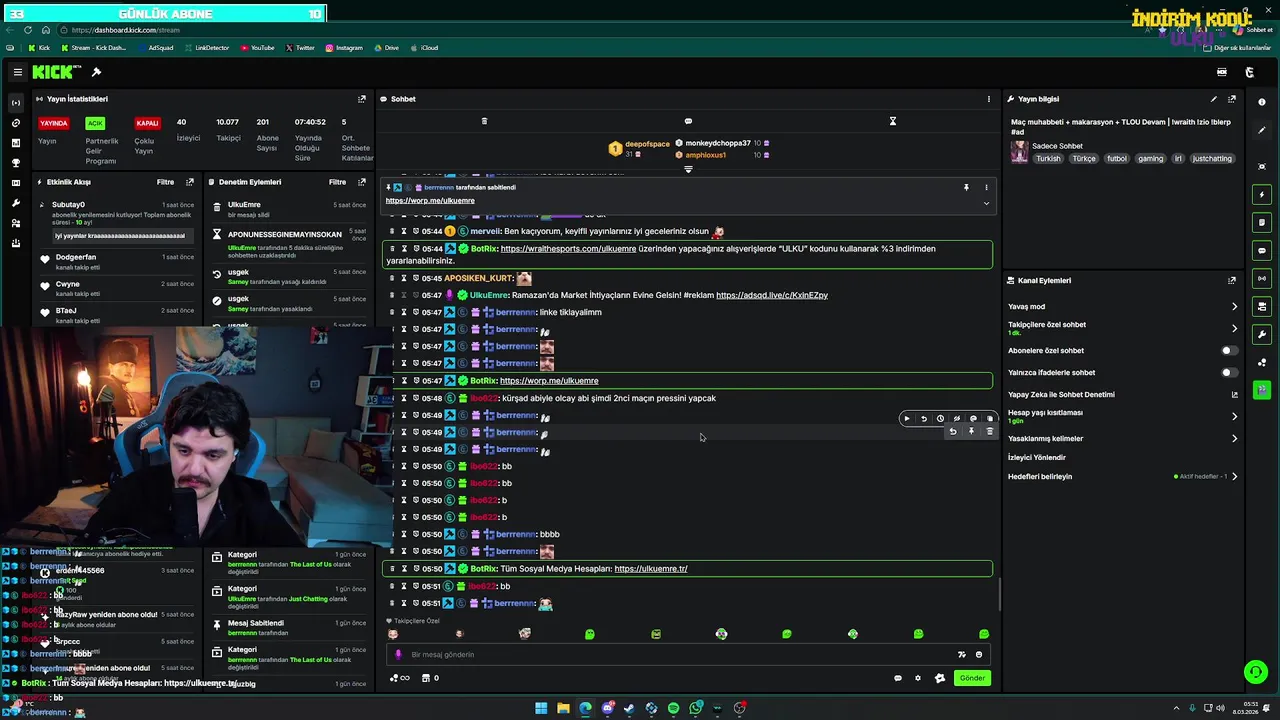Viewport: 1280px width, 720px height.
Task: Click the chat bubble icon next to the gear
Action: 897,678
